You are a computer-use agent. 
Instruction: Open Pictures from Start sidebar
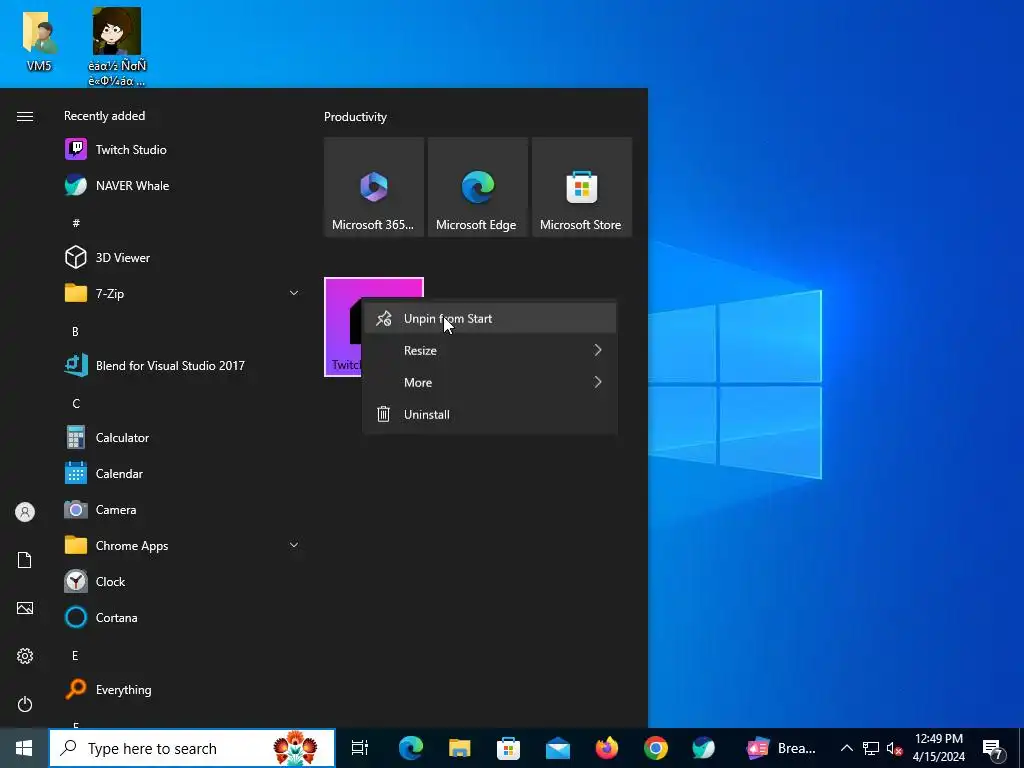tap(25, 608)
